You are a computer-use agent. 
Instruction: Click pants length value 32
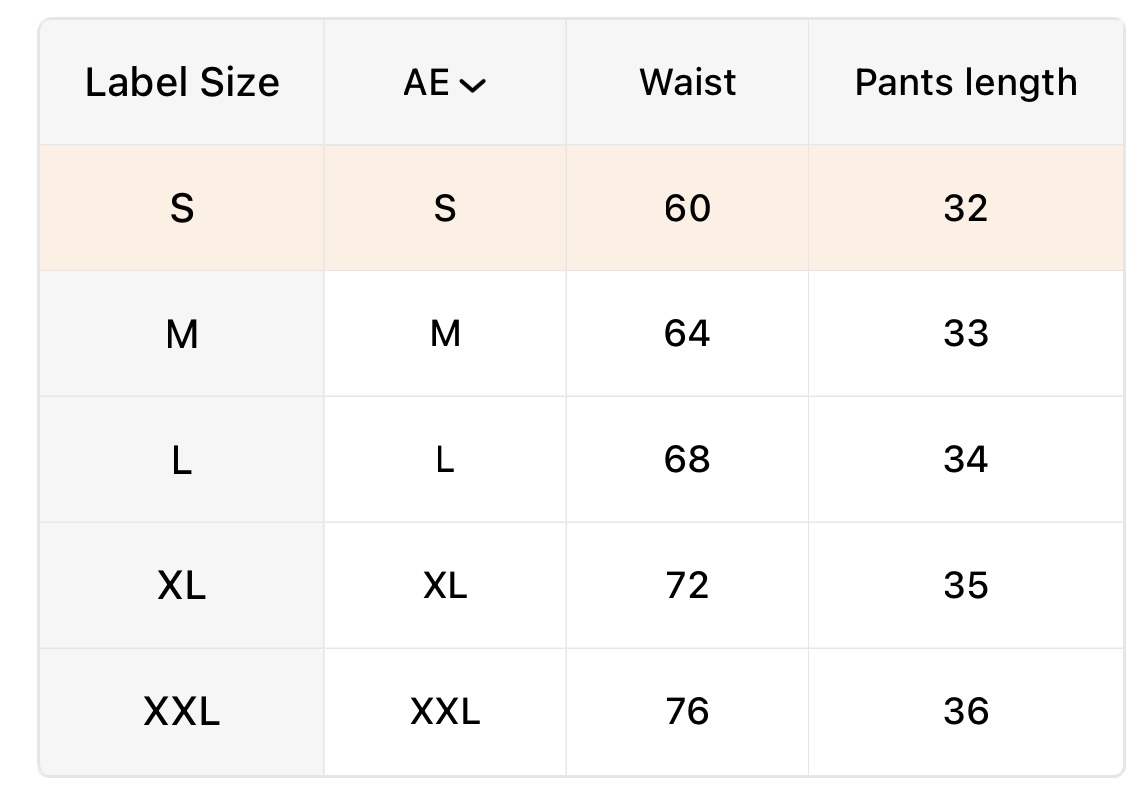point(966,209)
